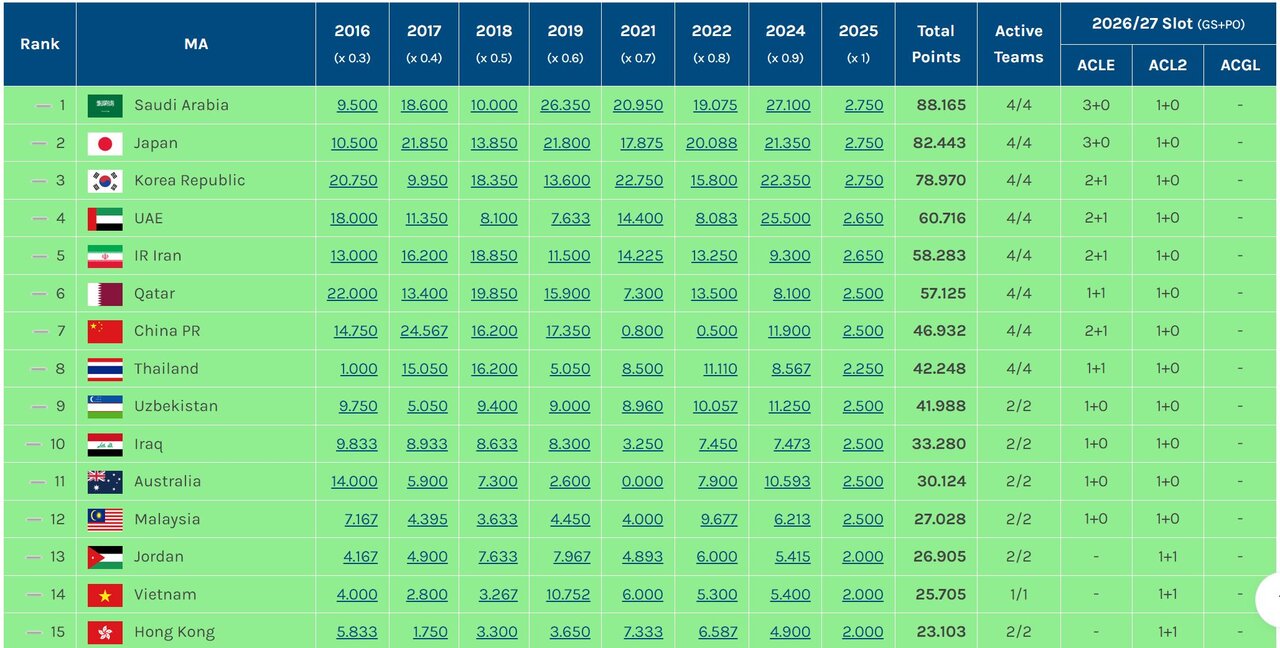Click the Vietnam flag icon
Viewport: 1280px width, 648px height.
pyautogui.click(x=105, y=595)
